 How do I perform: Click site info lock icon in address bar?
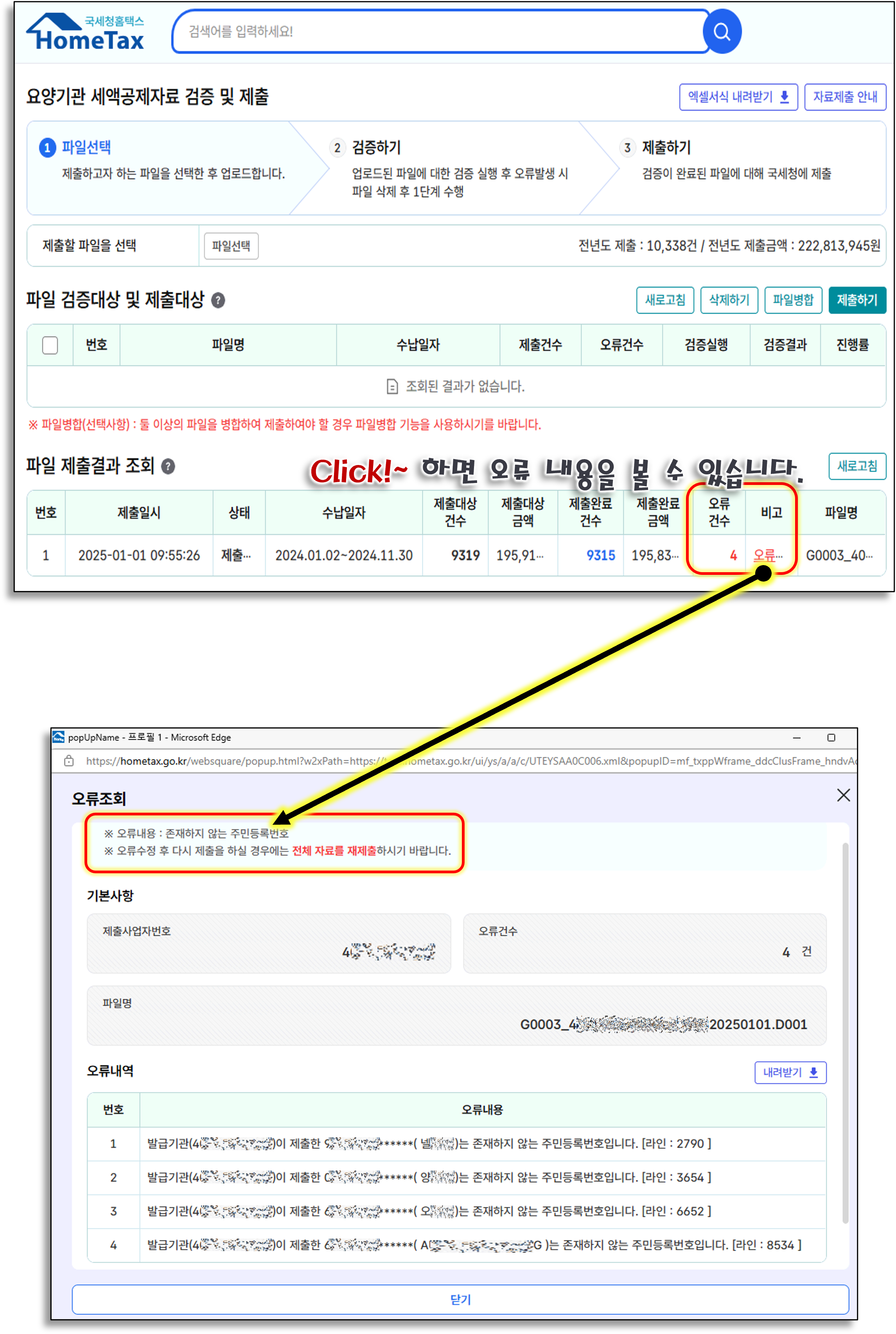[69, 761]
